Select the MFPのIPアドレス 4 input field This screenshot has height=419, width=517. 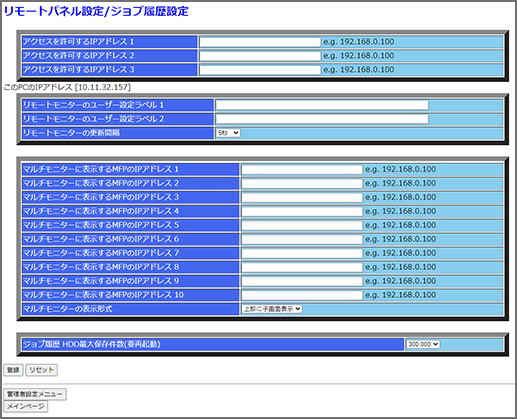click(x=302, y=212)
